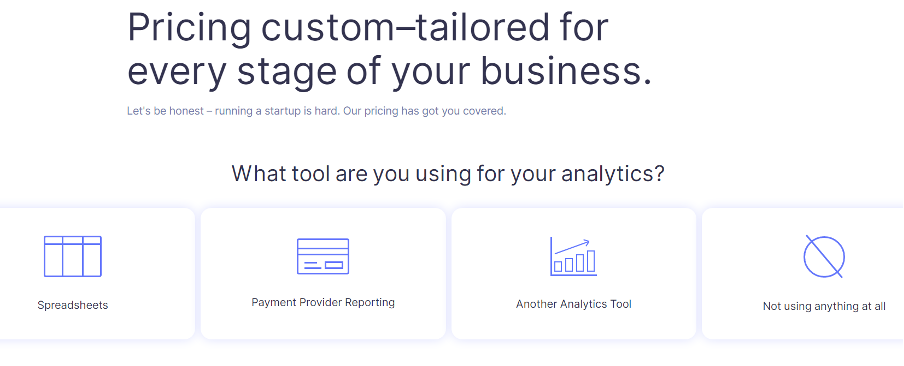Viewport: 904px width, 366px height.
Task: Click the payment card icon
Action: pos(323,256)
